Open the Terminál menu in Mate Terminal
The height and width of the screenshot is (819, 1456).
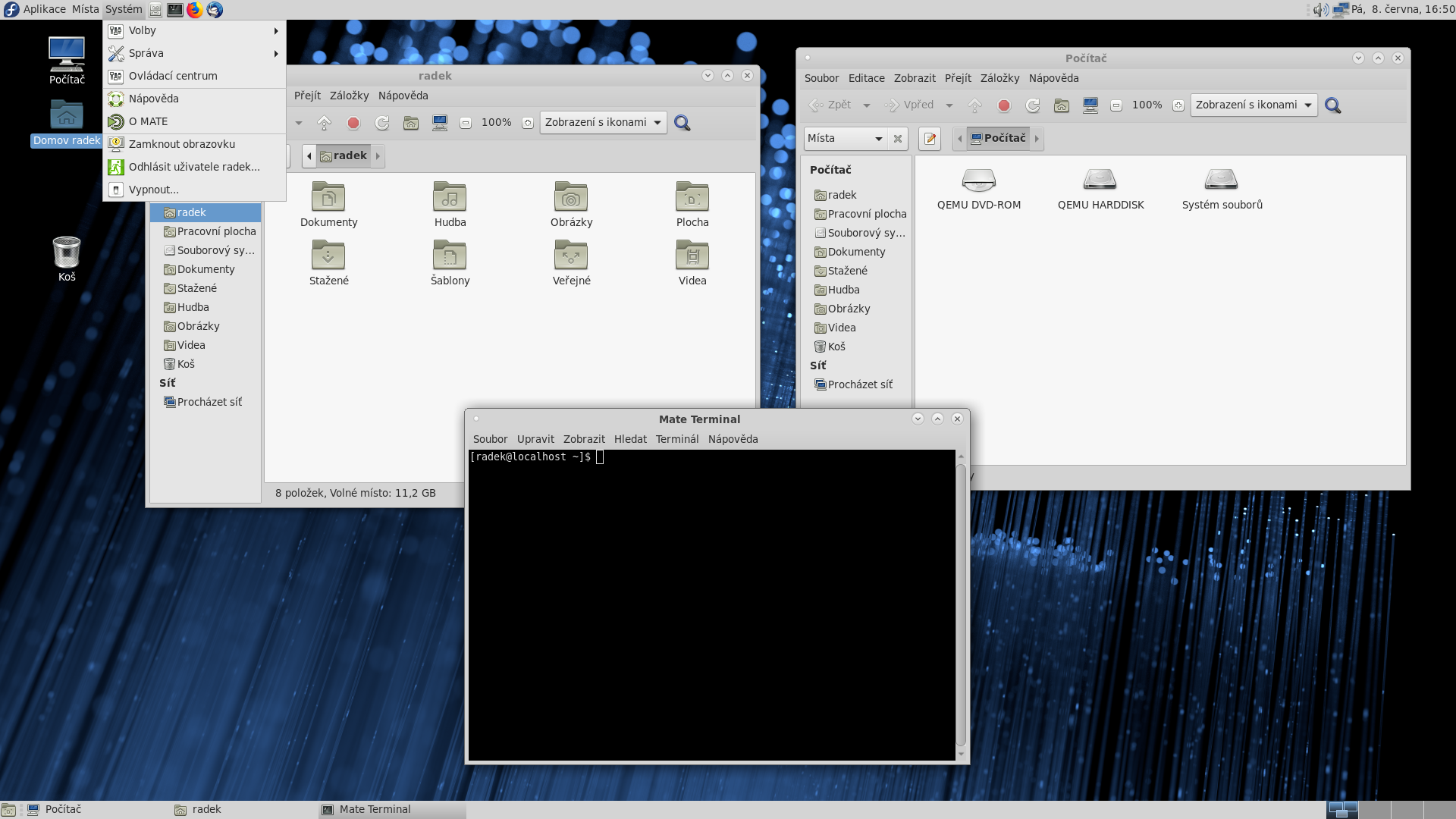[676, 439]
